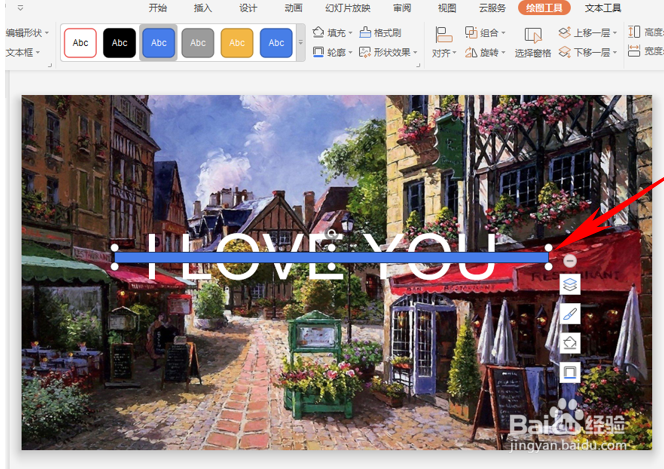Apply the black Abc shape style
Image resolution: width=664 pixels, height=469 pixels.
click(x=119, y=43)
